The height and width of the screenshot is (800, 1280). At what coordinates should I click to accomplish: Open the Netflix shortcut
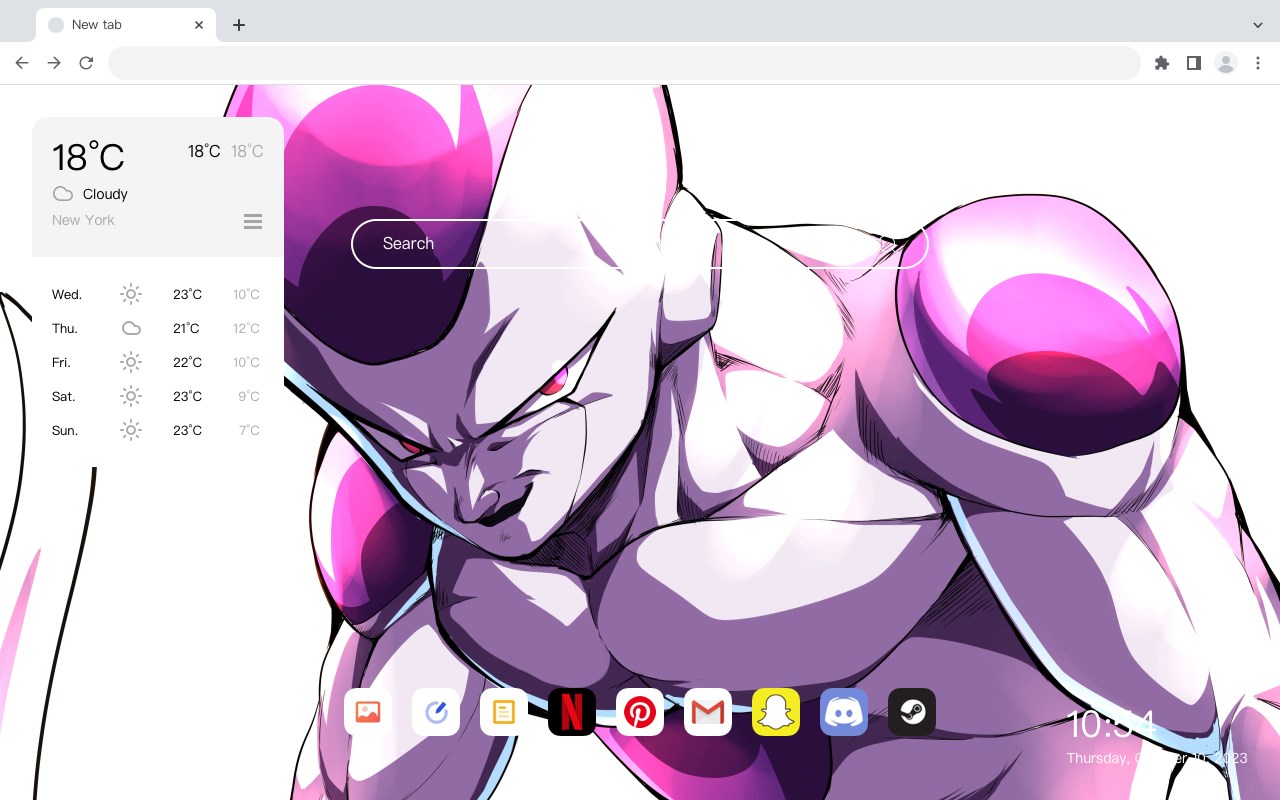[572, 712]
